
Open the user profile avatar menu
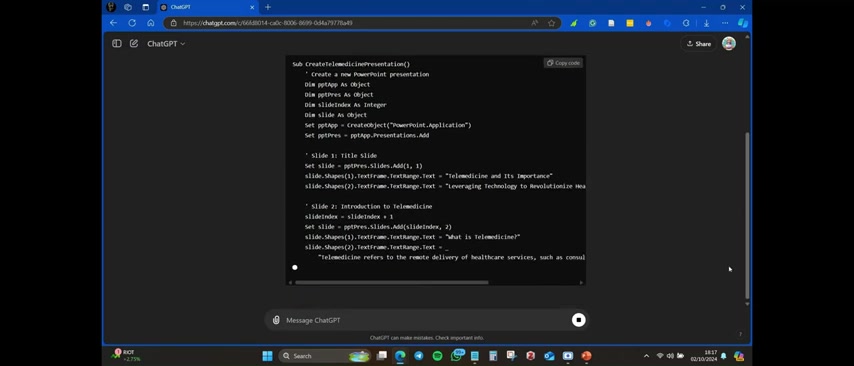(729, 44)
